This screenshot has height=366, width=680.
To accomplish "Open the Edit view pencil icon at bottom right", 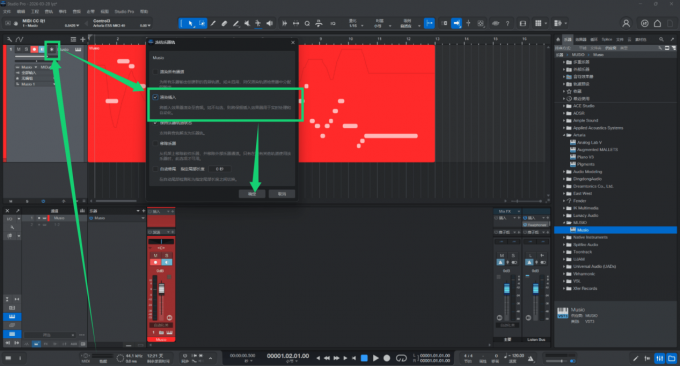I will (x=635, y=358).
